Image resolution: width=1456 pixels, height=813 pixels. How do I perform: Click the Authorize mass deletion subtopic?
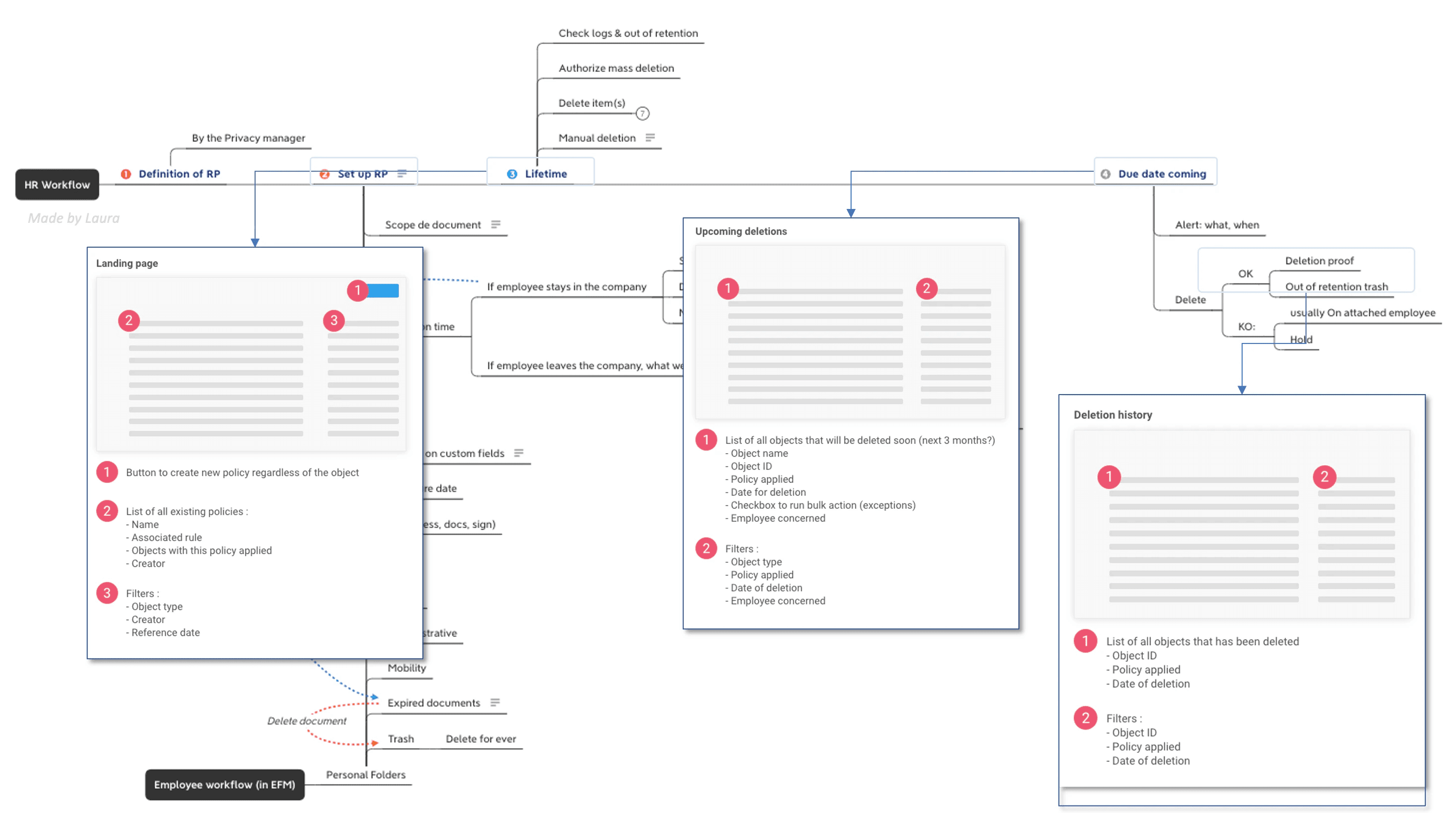point(616,68)
